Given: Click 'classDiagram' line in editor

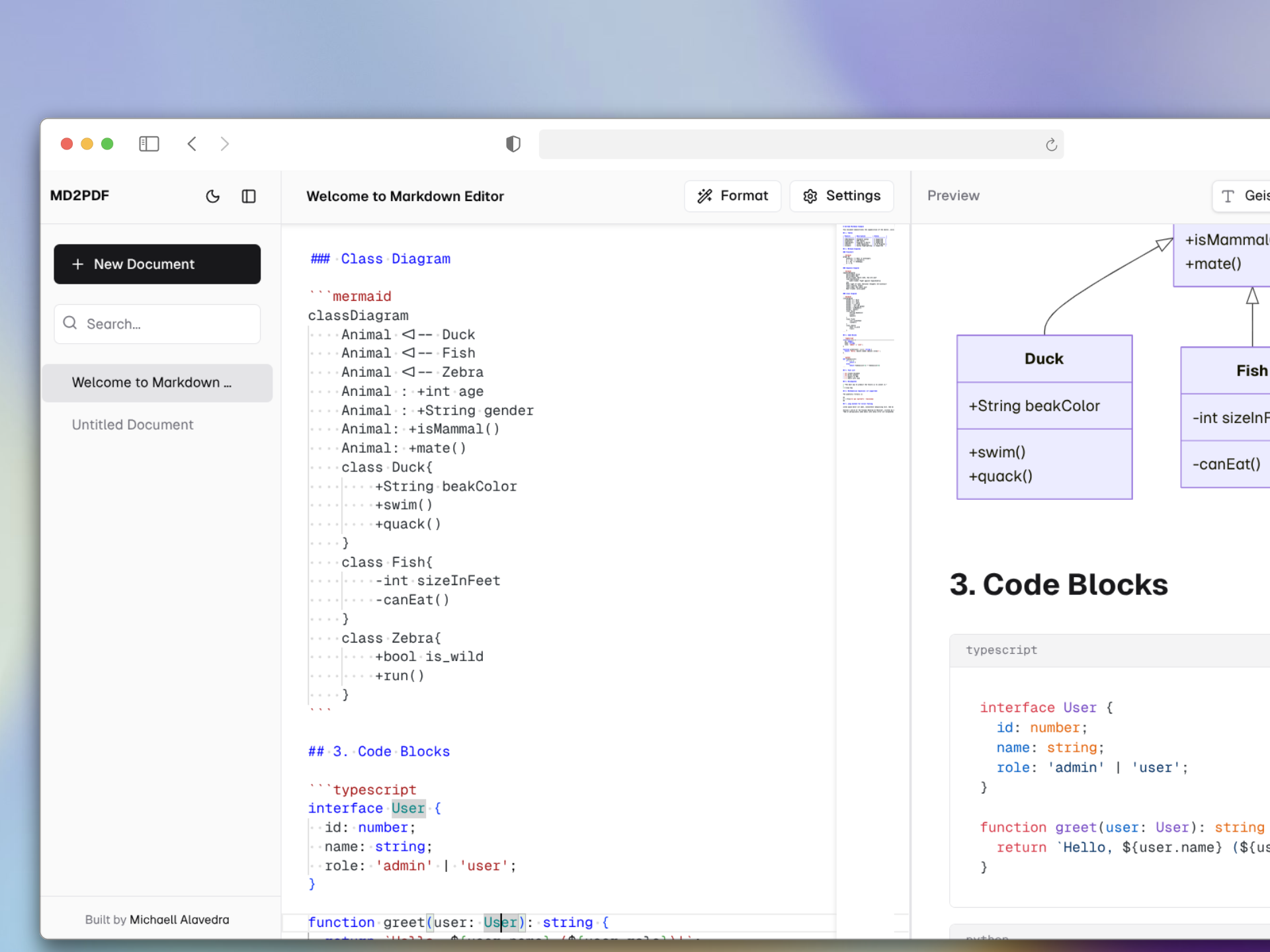Looking at the screenshot, I should coord(359,316).
